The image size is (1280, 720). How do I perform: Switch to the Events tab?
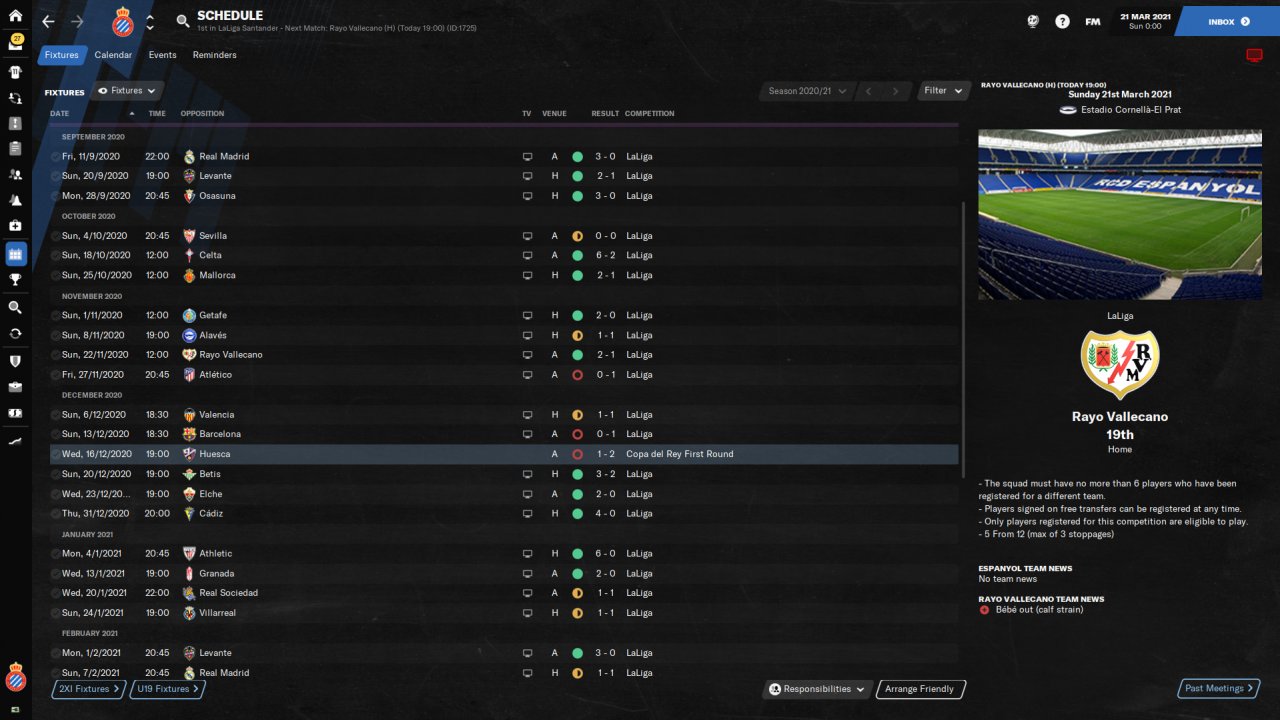[x=162, y=55]
